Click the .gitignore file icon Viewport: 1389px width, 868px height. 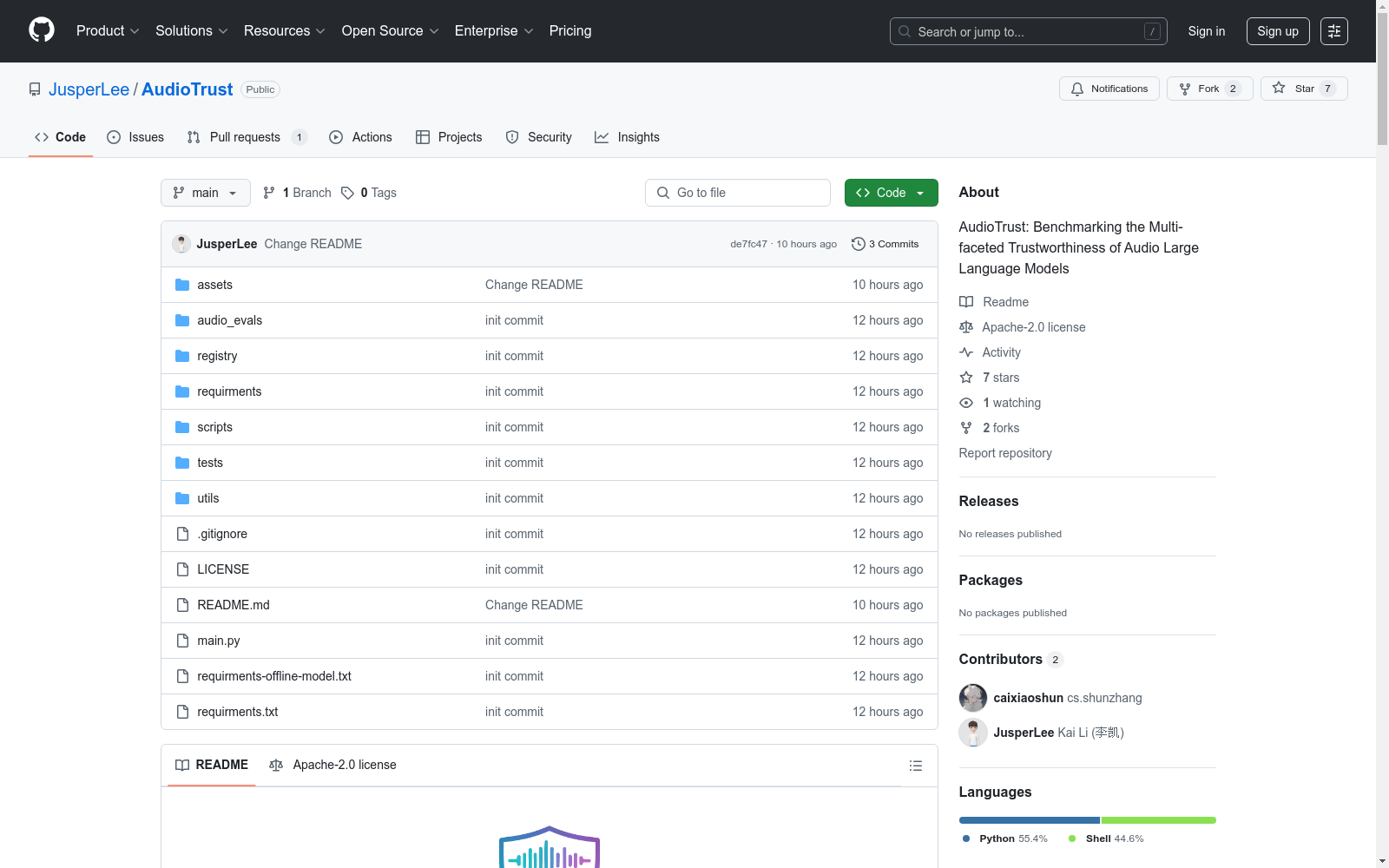click(x=182, y=534)
